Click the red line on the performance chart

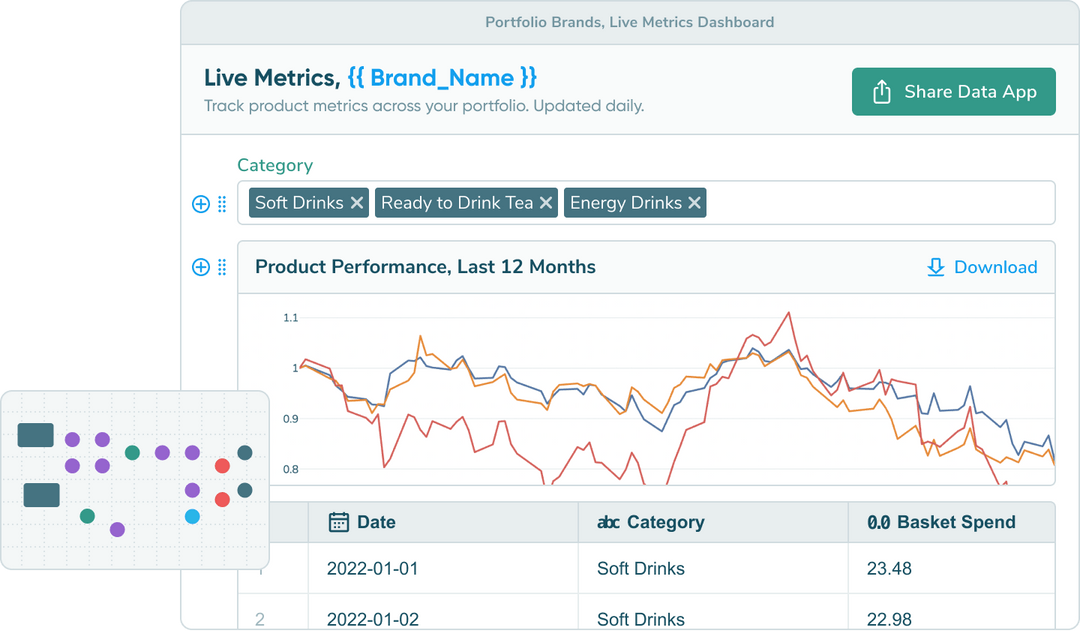coord(787,315)
